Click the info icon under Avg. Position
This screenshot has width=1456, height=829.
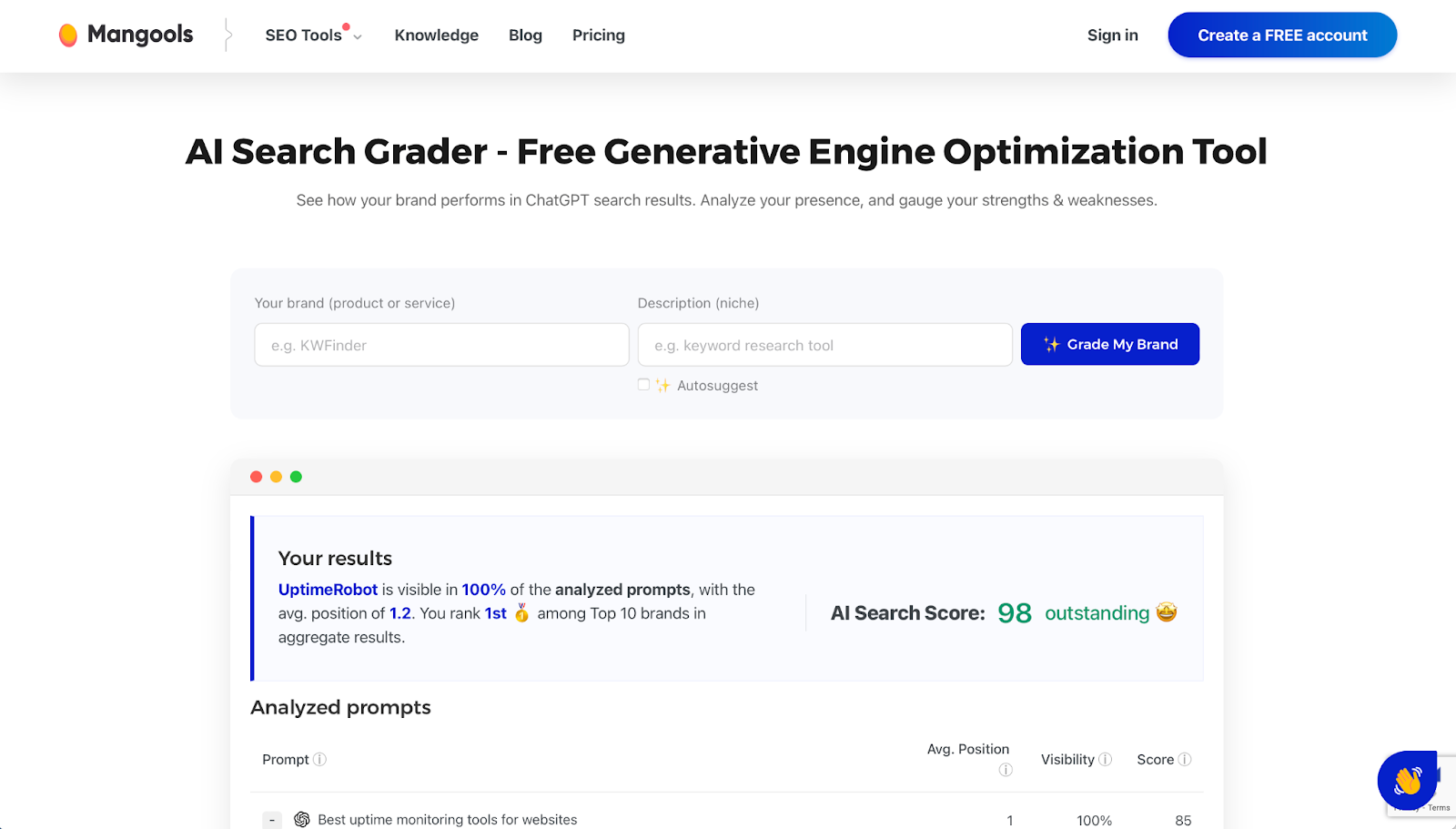pyautogui.click(x=1006, y=770)
